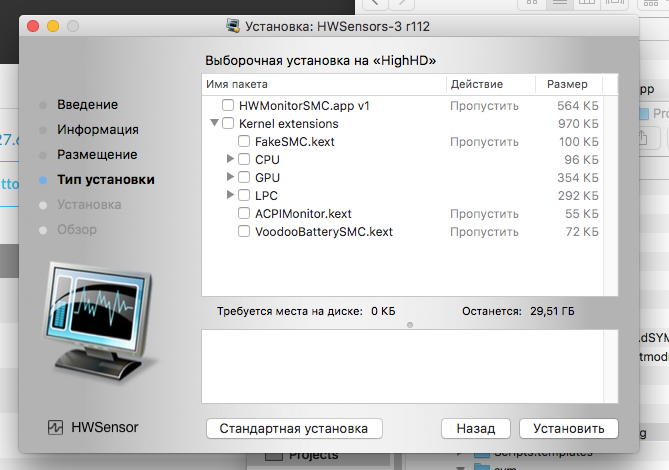Click the split pane divider handle

(x=410, y=325)
